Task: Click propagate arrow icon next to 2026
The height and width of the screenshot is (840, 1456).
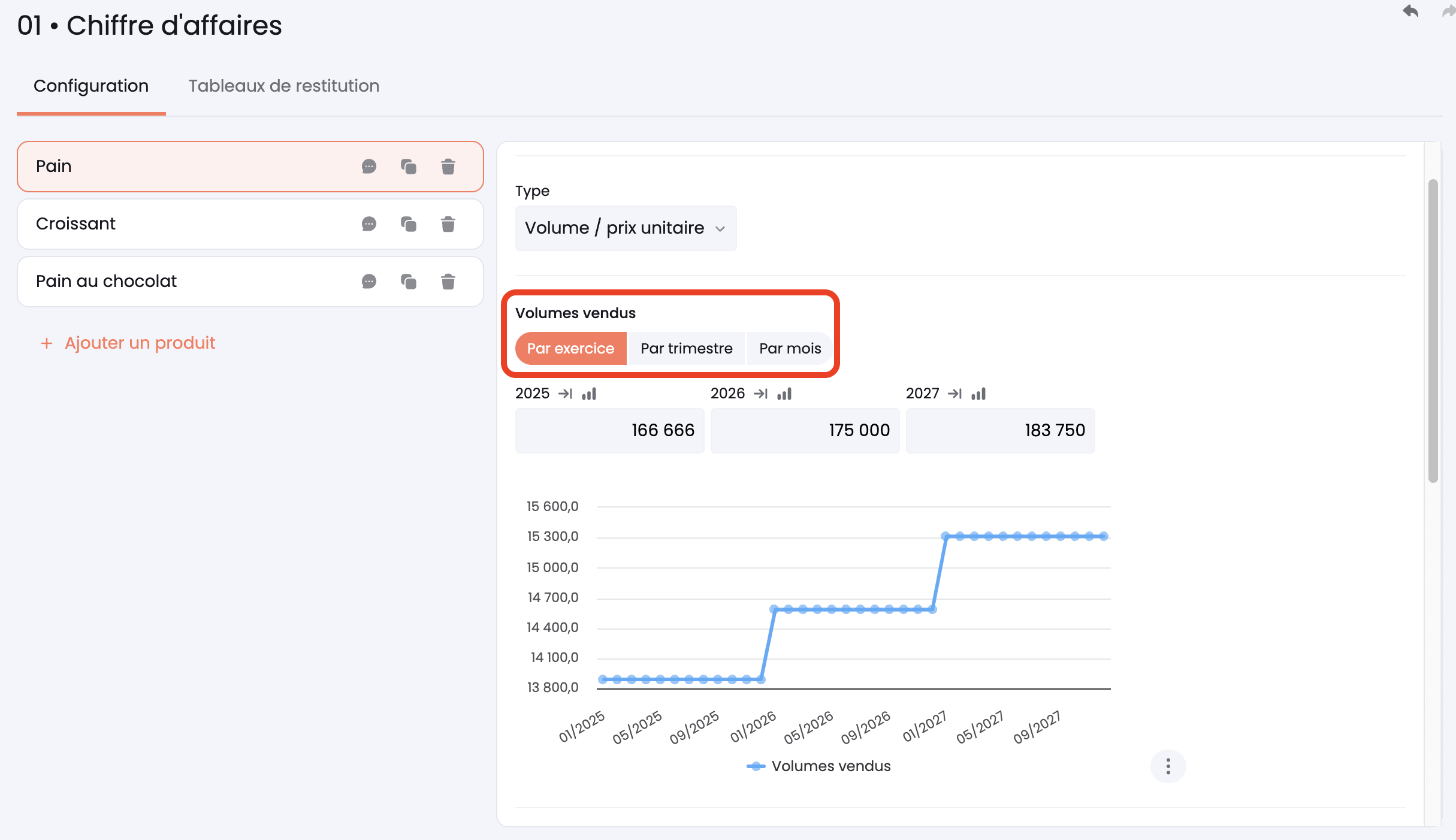Action: 761,394
